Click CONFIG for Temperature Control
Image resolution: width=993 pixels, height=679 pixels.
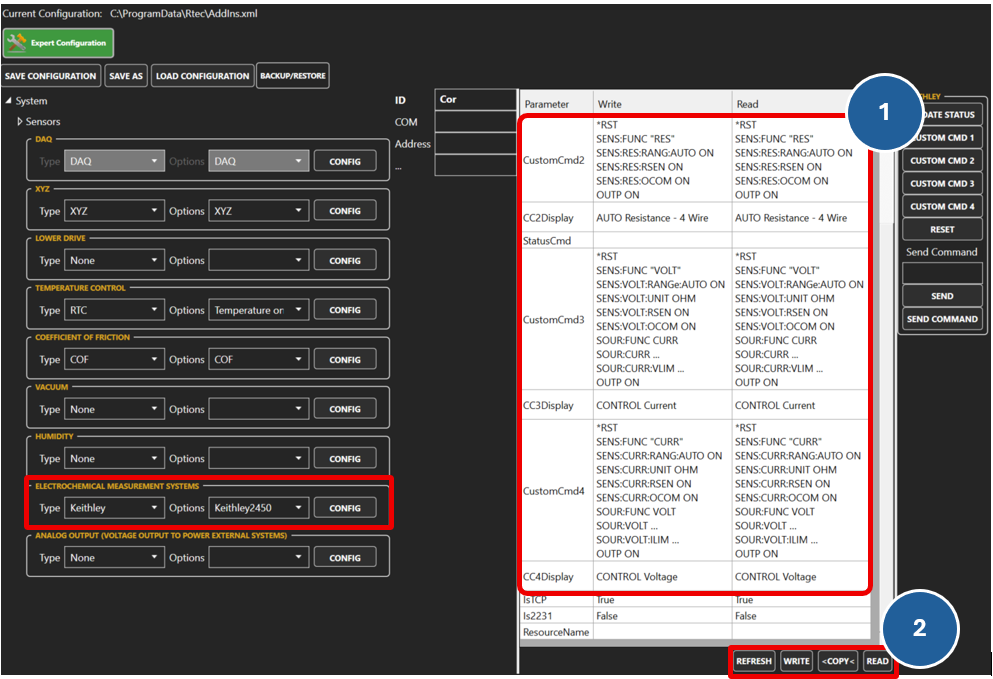(x=345, y=309)
